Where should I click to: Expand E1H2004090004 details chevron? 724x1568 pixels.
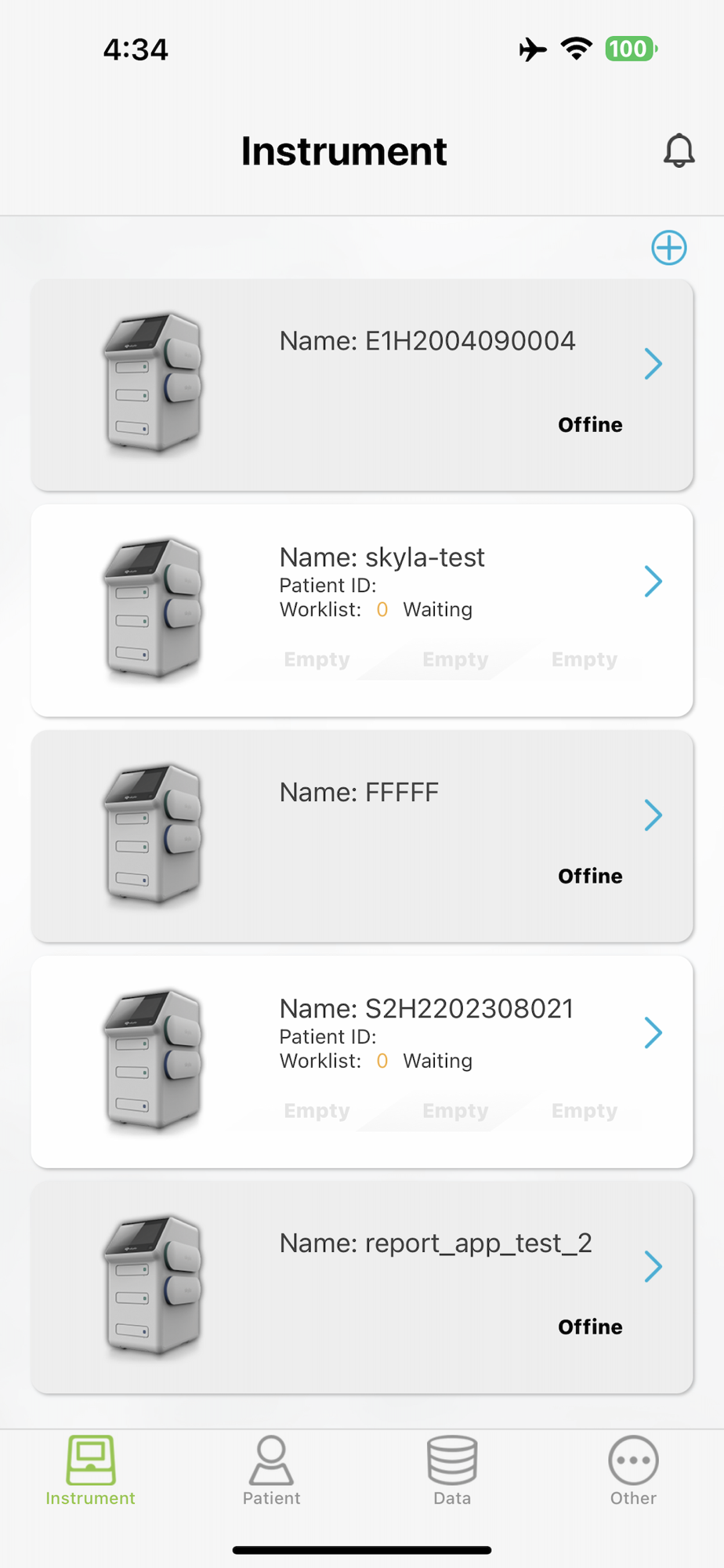click(x=653, y=364)
